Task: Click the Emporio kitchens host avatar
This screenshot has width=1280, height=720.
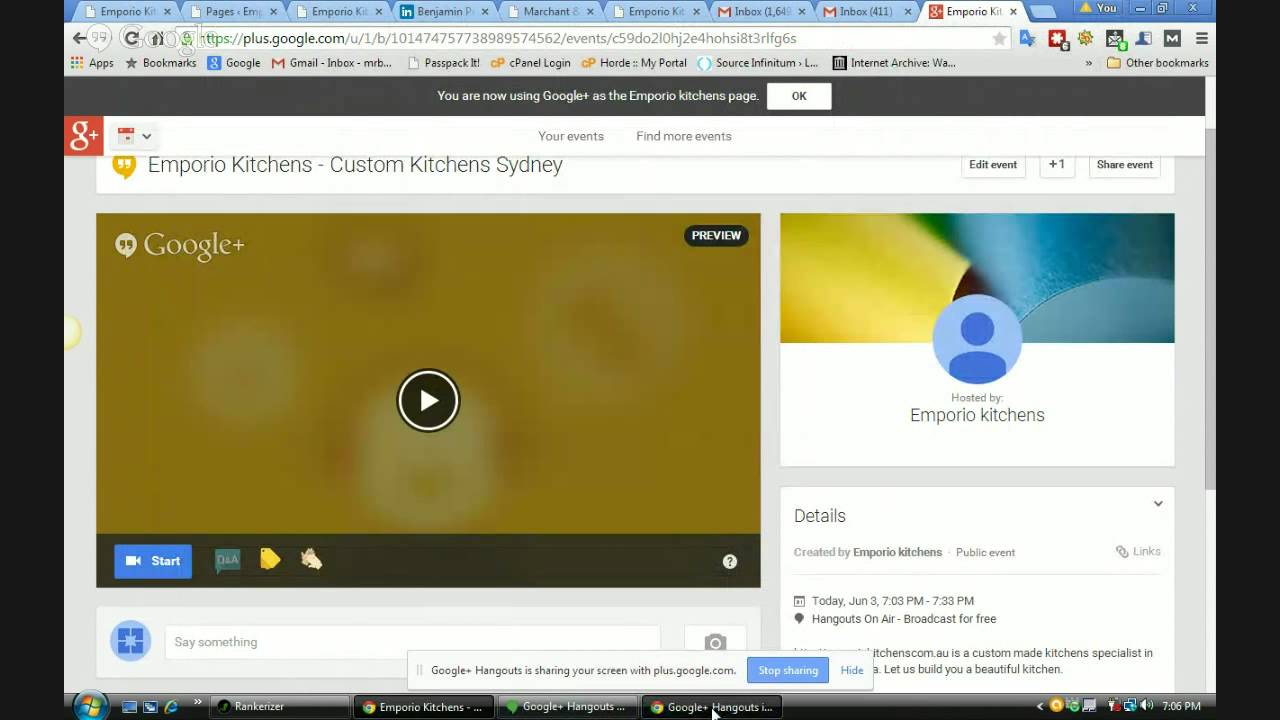Action: click(977, 339)
